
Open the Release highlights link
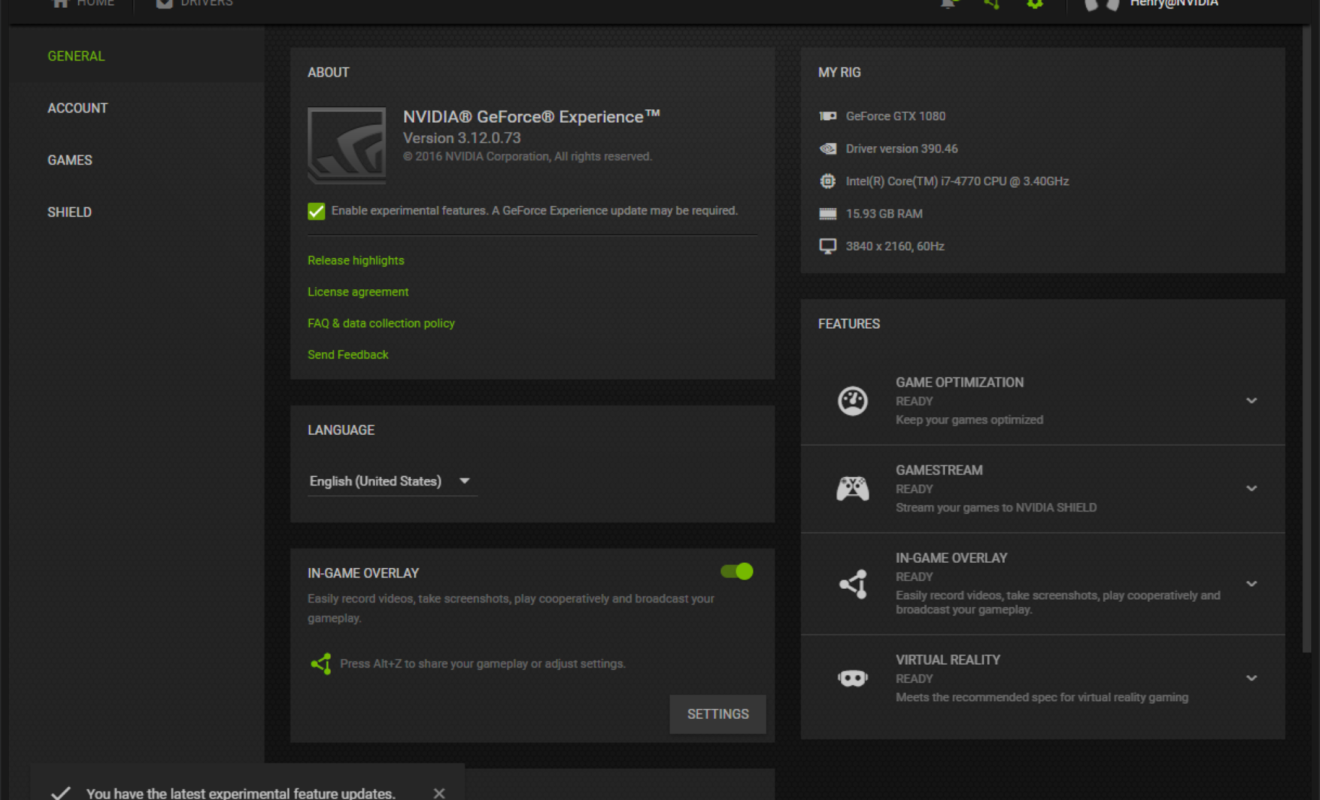[x=356, y=260]
